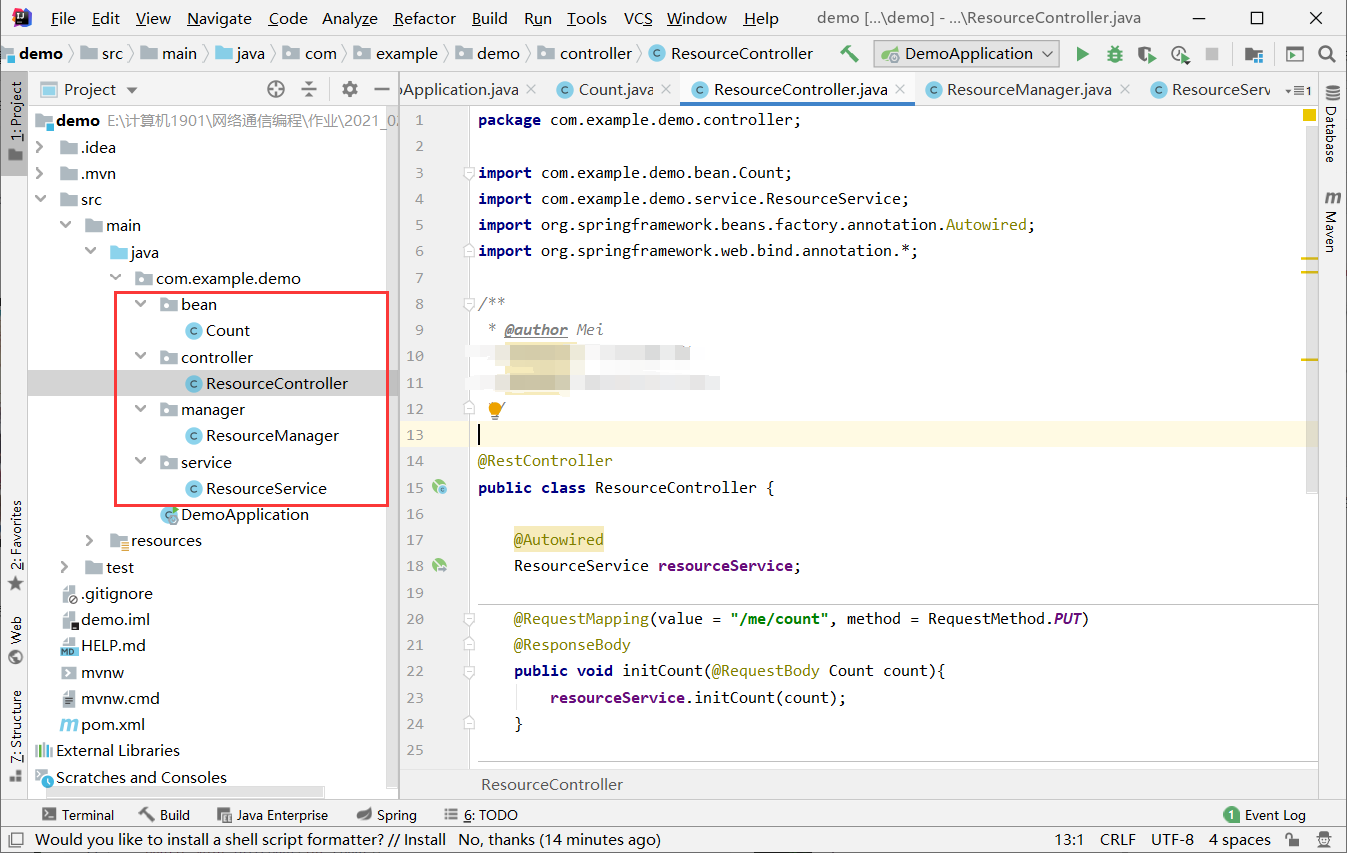
Task: Expand the .mvn folder
Action: pos(40,173)
